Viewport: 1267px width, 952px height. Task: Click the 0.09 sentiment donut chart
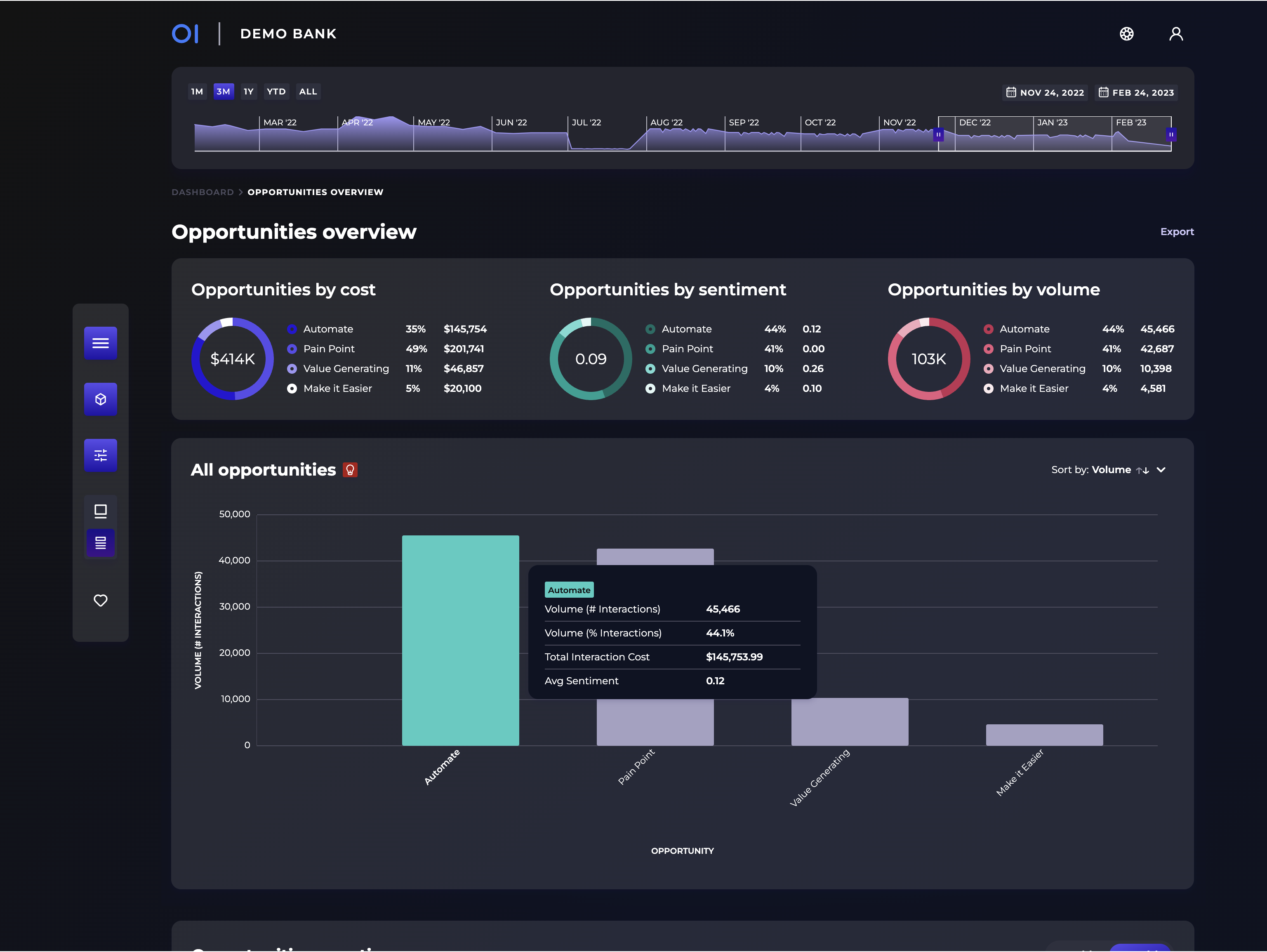pyautogui.click(x=591, y=359)
